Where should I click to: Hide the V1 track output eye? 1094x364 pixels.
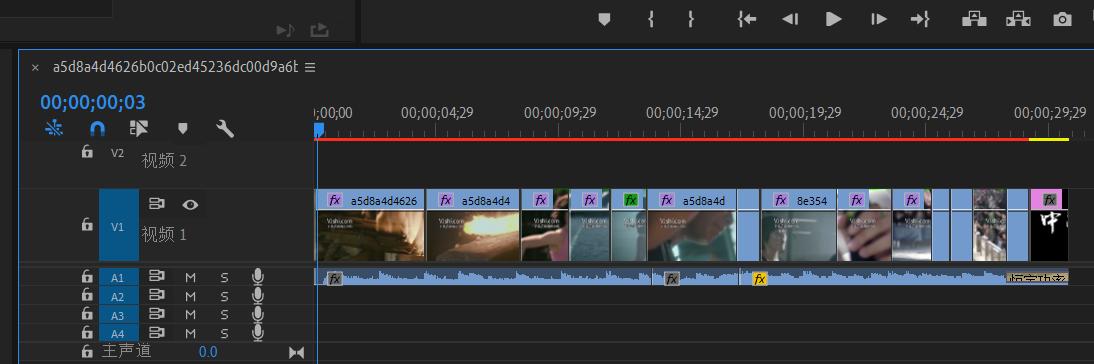[x=190, y=204]
